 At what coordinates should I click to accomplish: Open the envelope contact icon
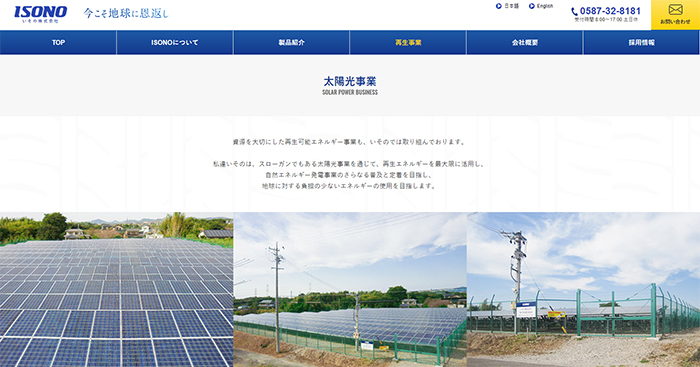click(675, 9)
